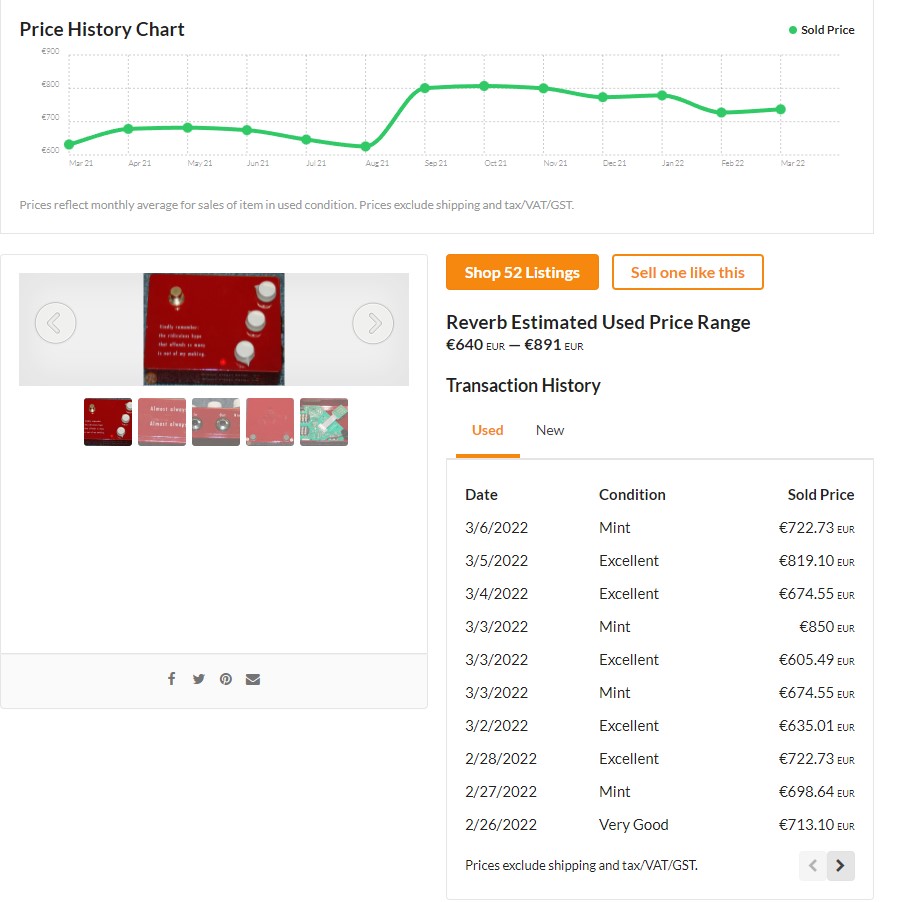Open the New transactions tab
The height and width of the screenshot is (902, 906).
click(549, 430)
